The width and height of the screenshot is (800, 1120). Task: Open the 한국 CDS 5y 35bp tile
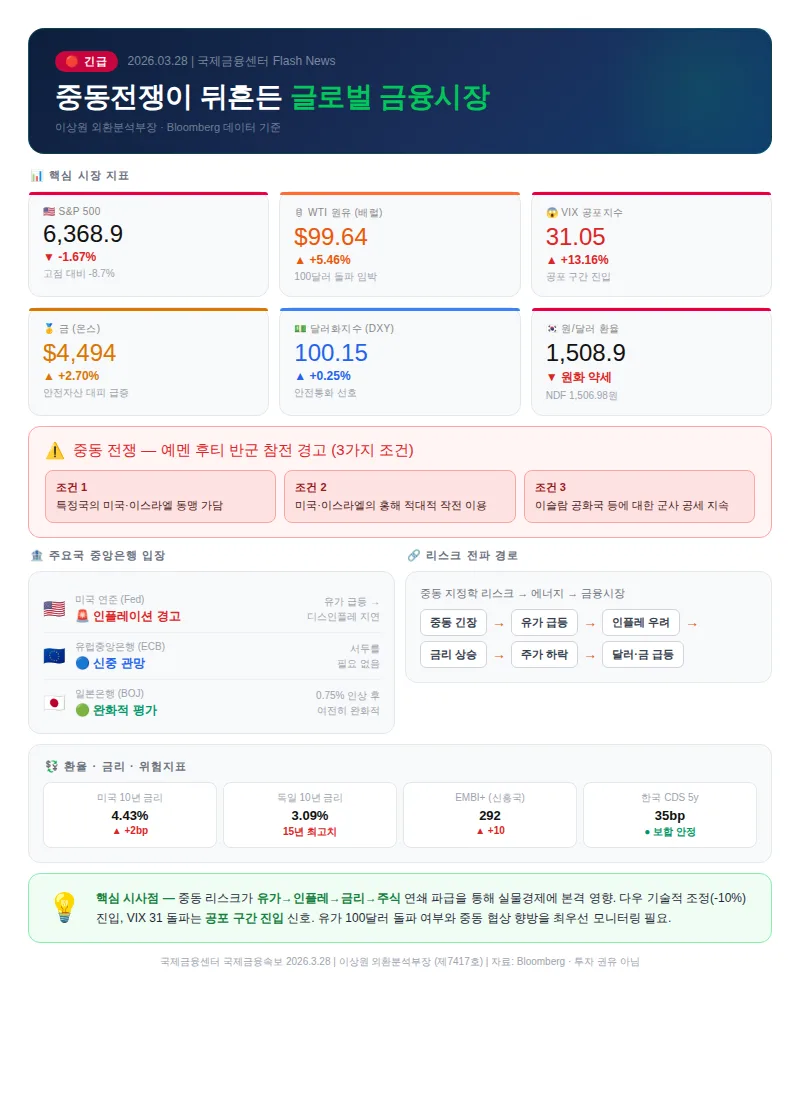[670, 815]
